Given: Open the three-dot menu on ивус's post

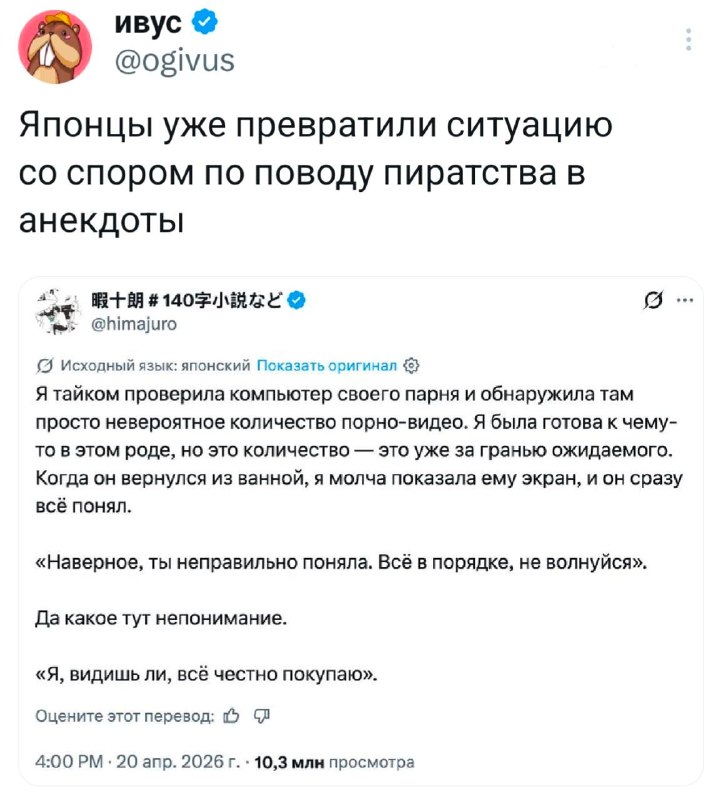Looking at the screenshot, I should coord(687,40).
